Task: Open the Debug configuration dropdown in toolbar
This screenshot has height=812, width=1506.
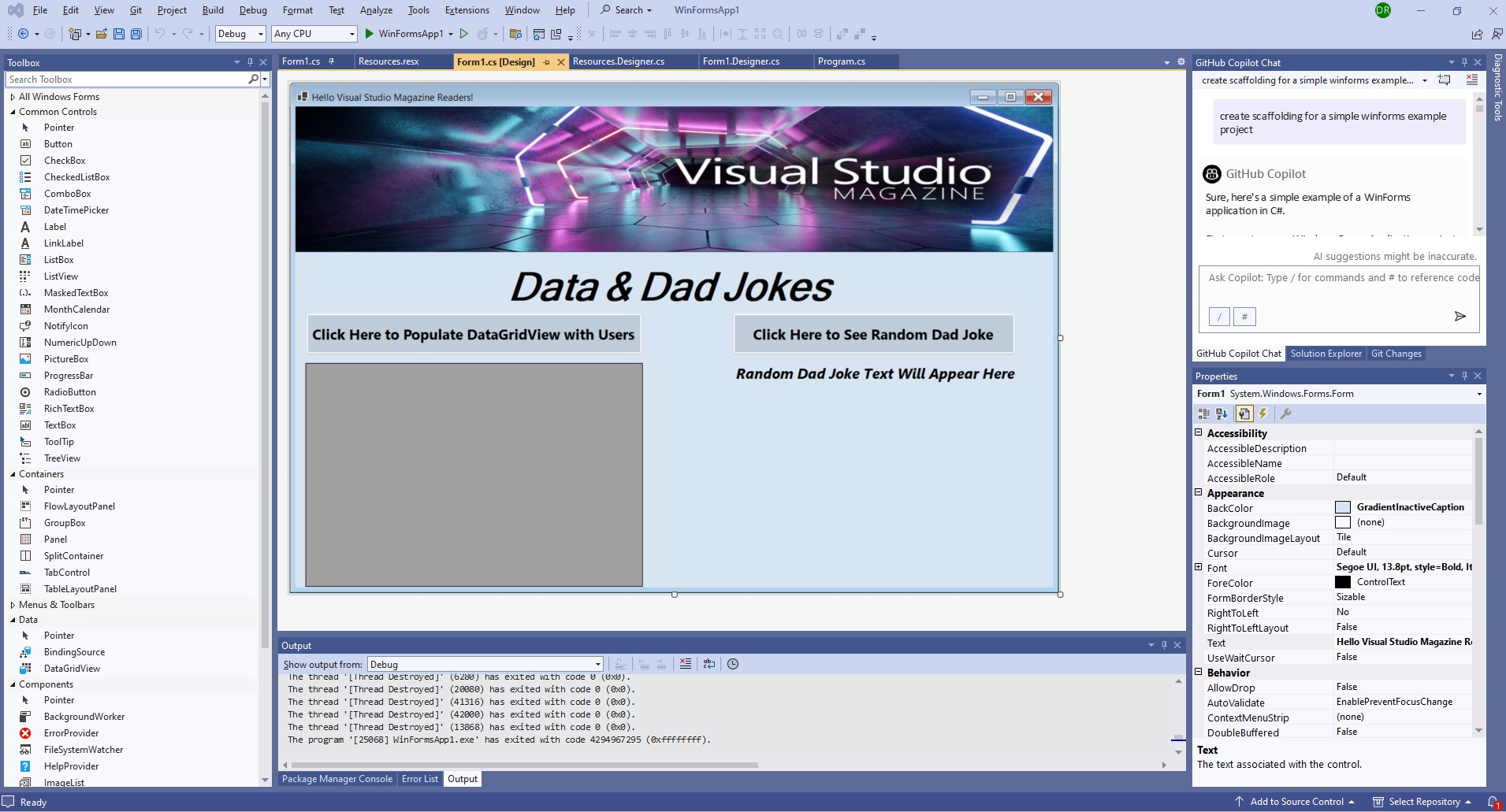Action: pyautogui.click(x=240, y=34)
